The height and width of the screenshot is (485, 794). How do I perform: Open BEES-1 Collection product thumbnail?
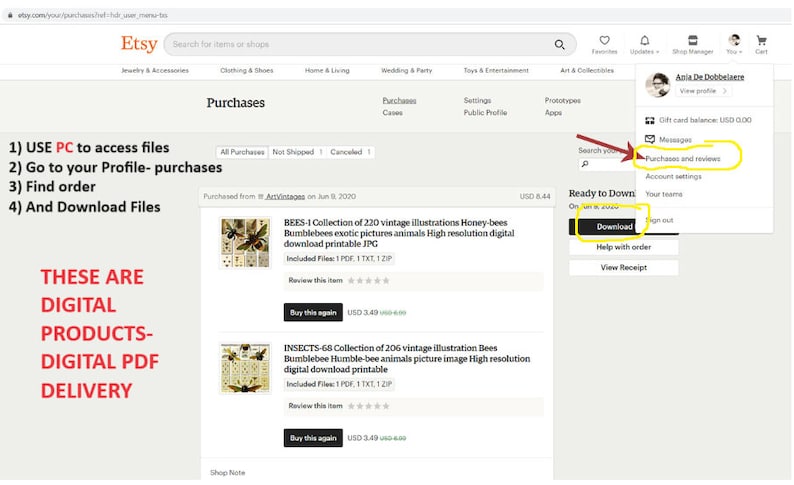coord(245,242)
